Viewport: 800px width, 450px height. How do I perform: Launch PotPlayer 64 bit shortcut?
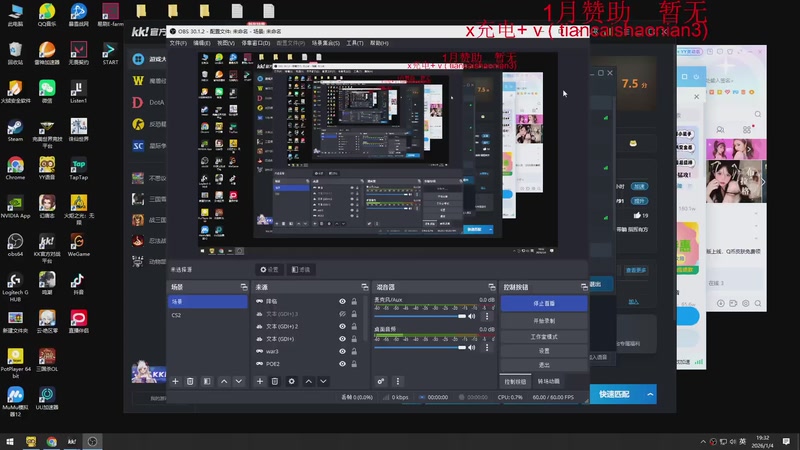click(15, 363)
